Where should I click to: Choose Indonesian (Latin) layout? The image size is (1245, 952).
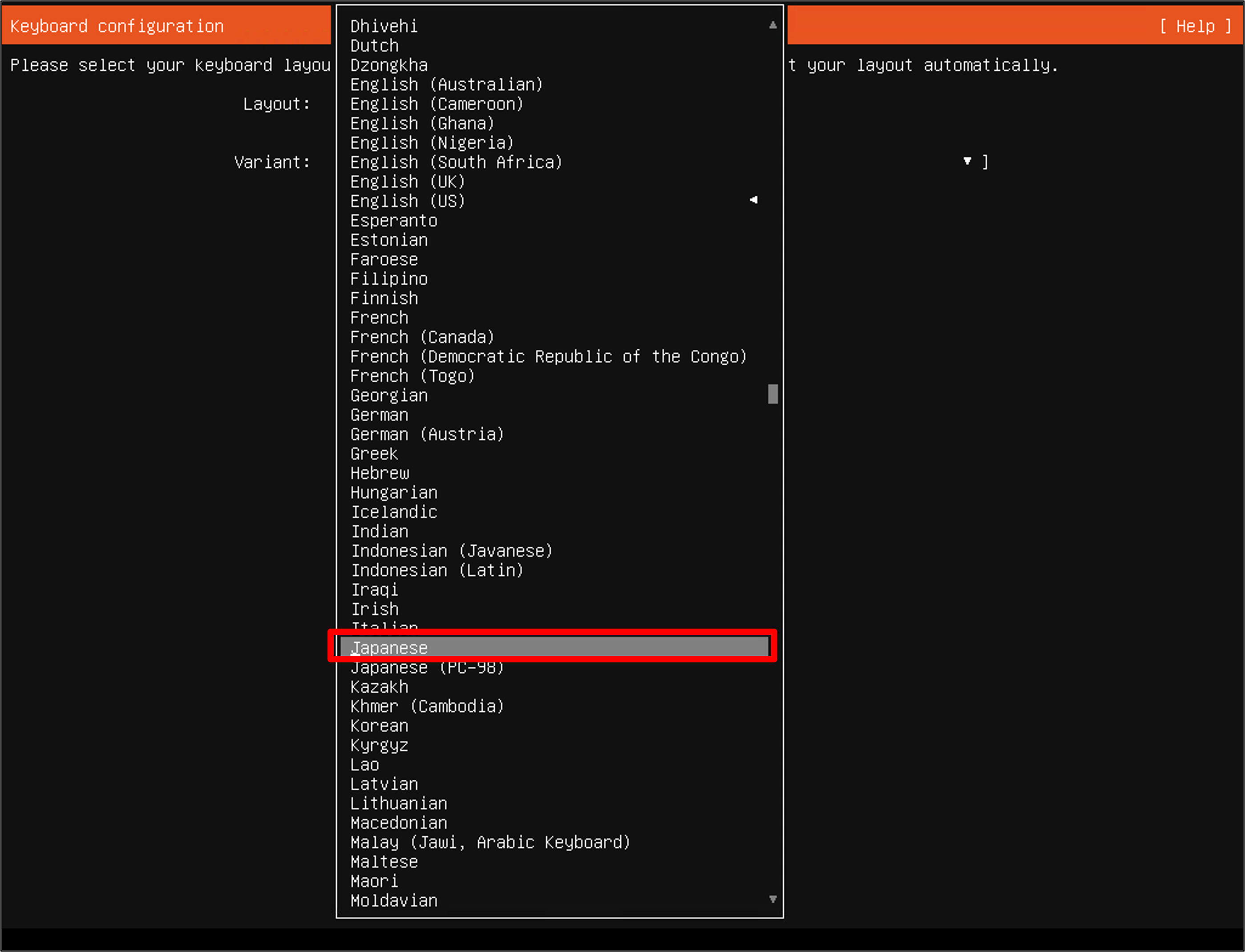tap(437, 570)
